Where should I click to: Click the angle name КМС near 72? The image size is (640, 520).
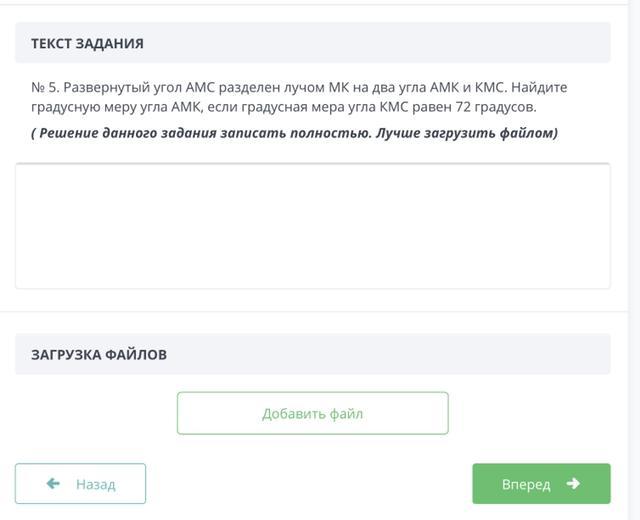(x=394, y=107)
